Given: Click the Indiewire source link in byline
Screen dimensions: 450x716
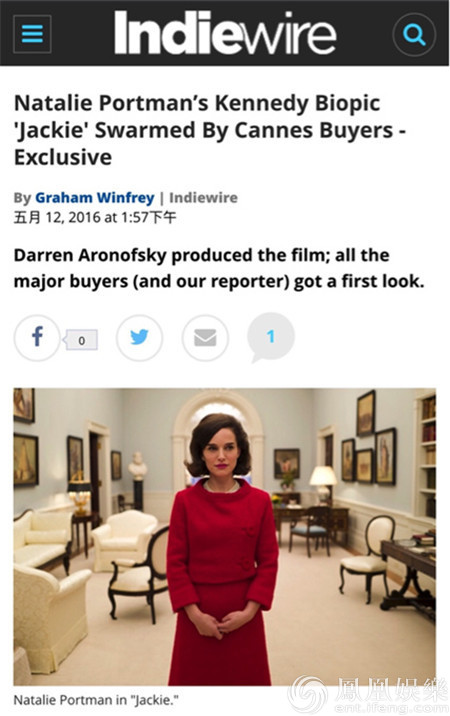Looking at the screenshot, I should pos(203,197).
